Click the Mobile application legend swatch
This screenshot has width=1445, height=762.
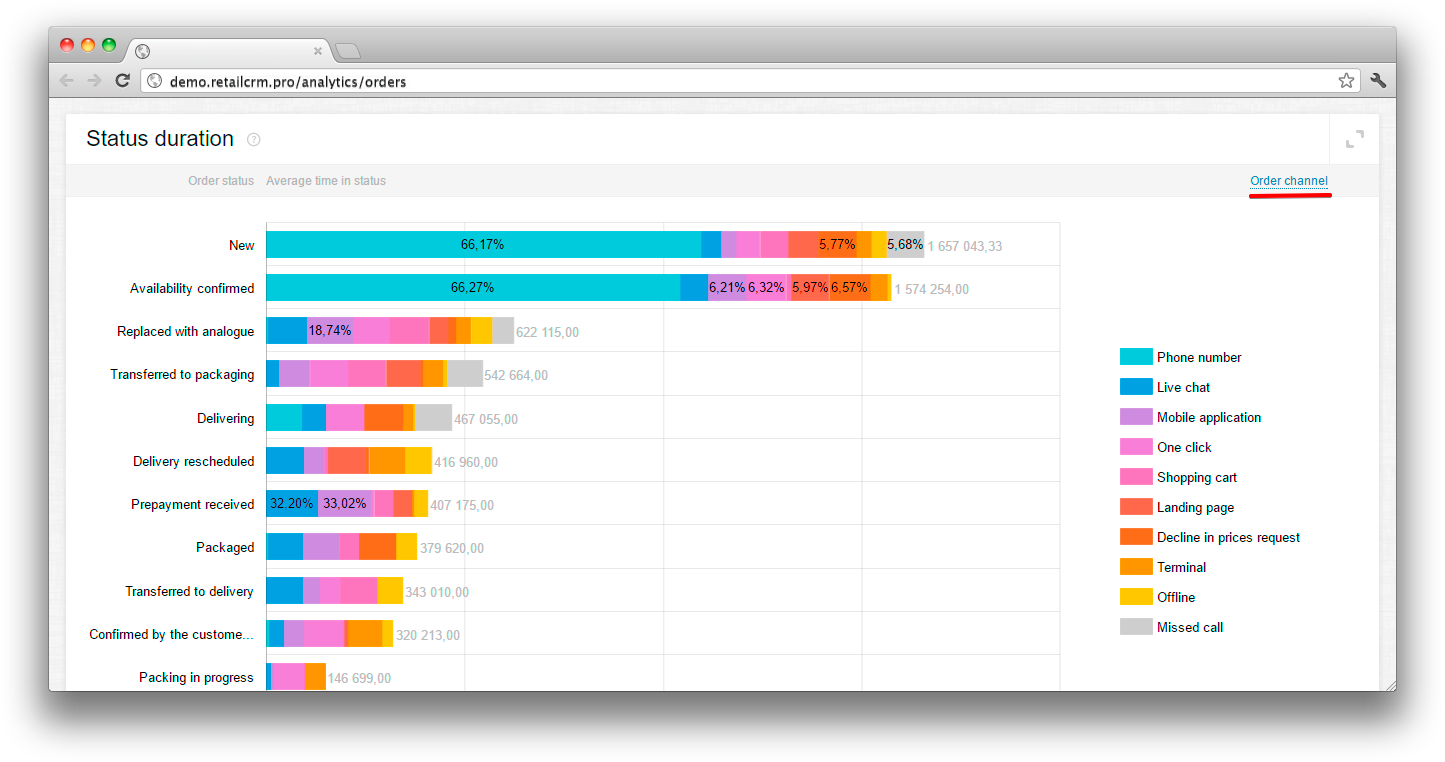[1136, 417]
